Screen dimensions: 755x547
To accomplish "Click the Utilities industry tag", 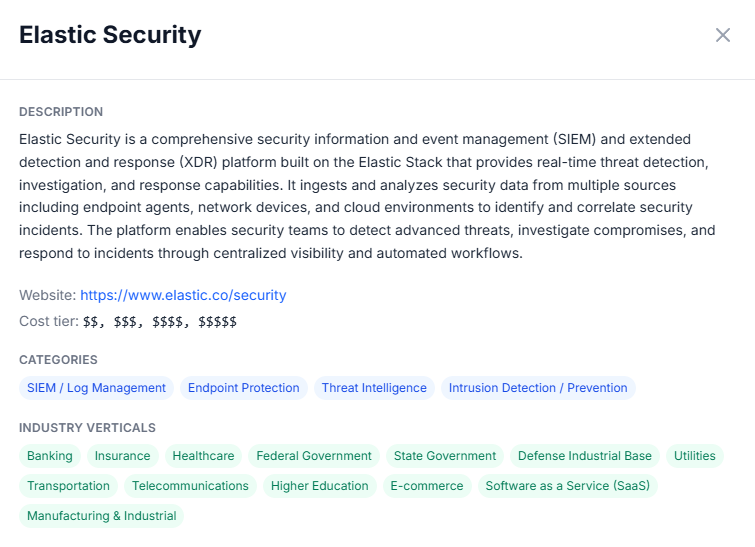I will (695, 456).
